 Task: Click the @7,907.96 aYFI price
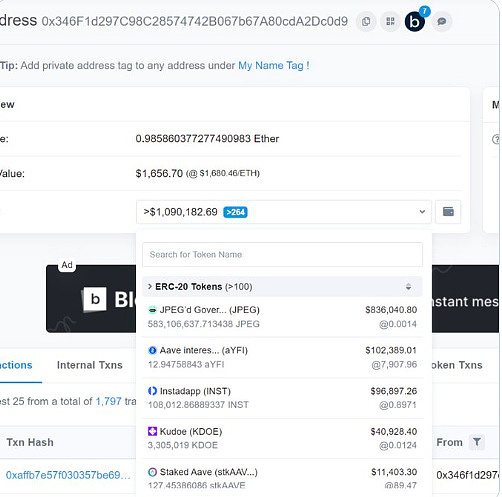(x=394, y=364)
